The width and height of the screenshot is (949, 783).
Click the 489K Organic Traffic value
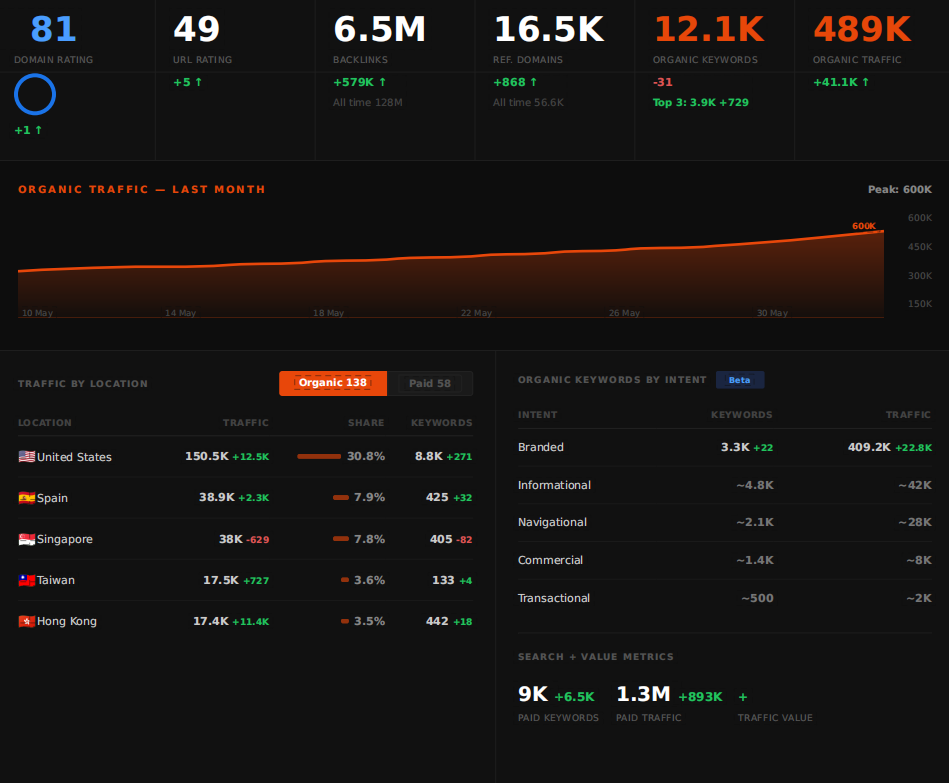click(x=862, y=29)
